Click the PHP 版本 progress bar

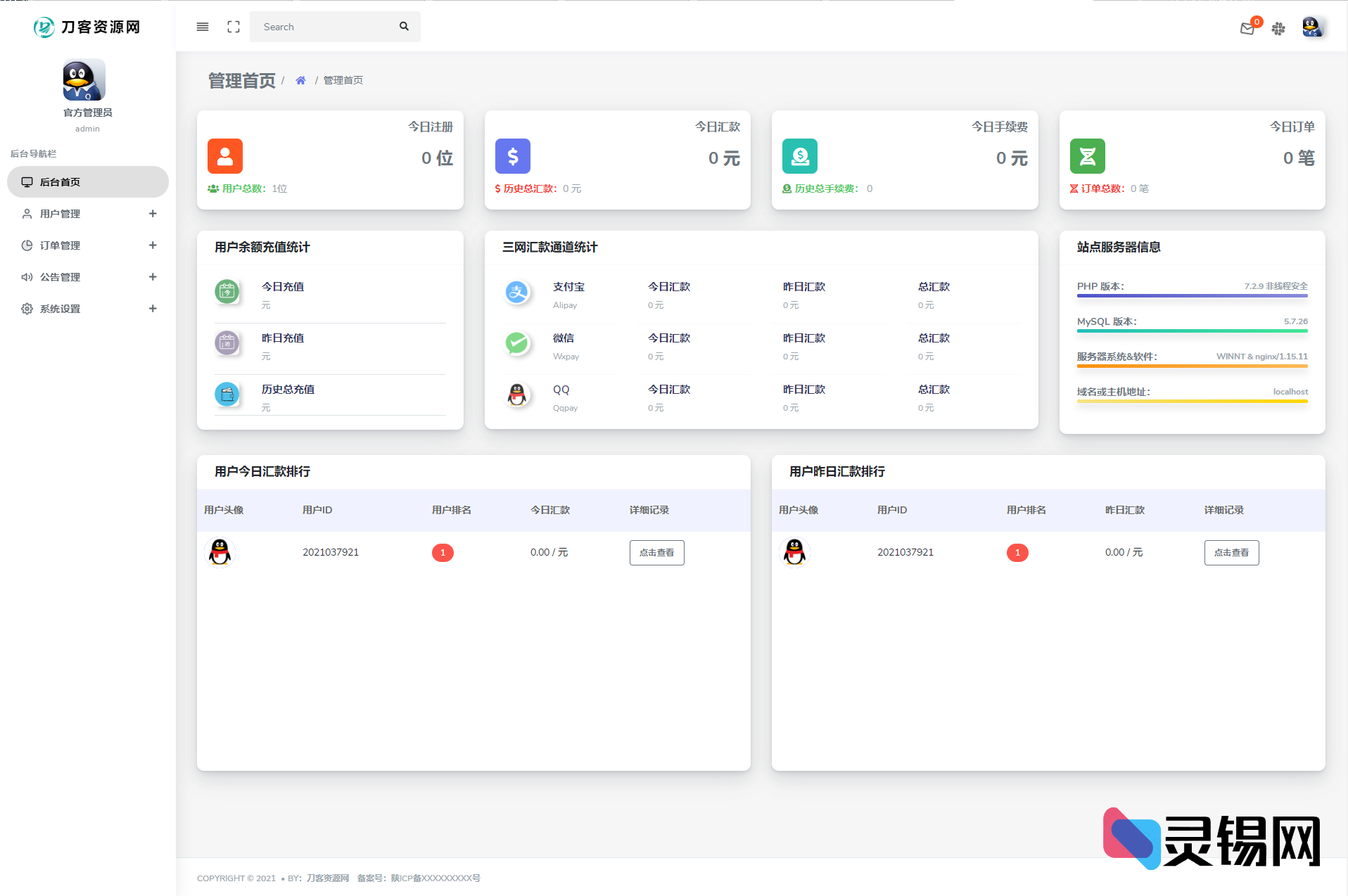pos(1192,296)
